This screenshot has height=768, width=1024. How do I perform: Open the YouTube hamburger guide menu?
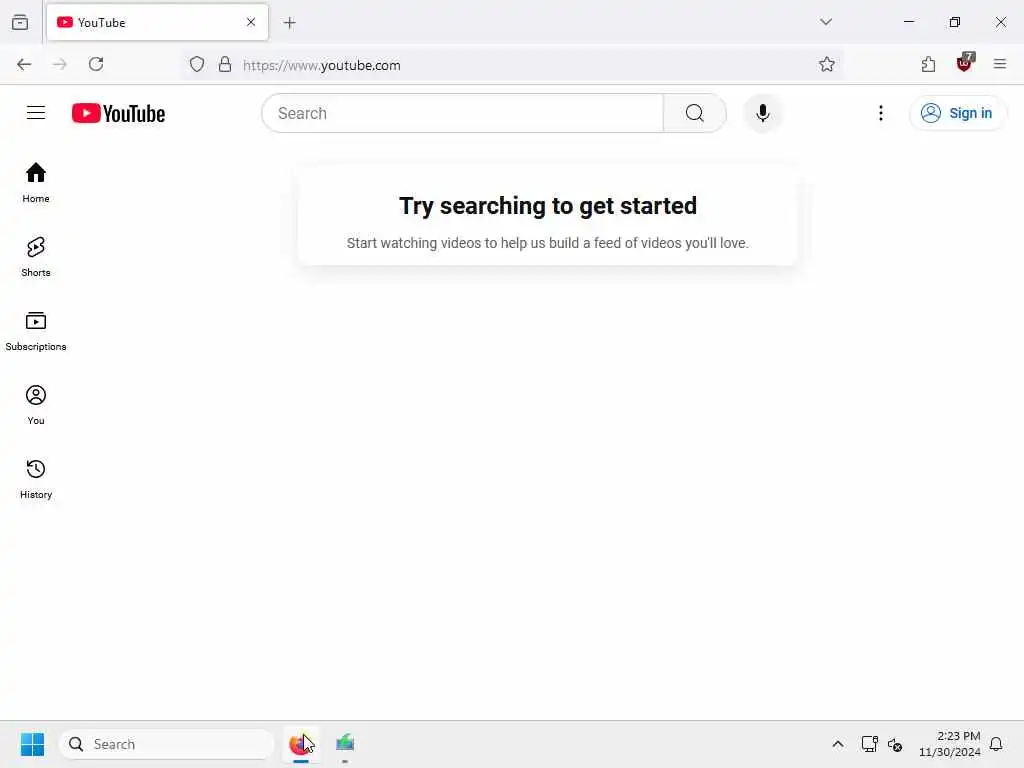point(36,113)
